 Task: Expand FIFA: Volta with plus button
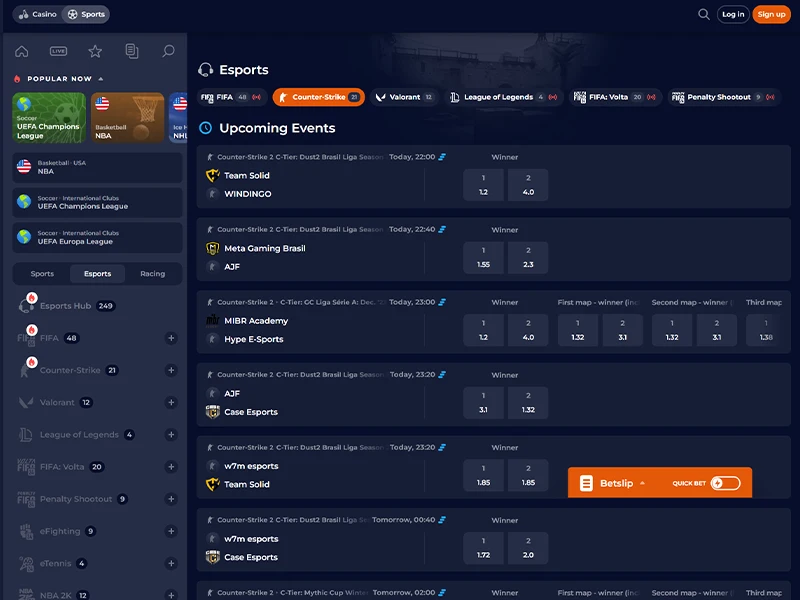[x=171, y=467]
